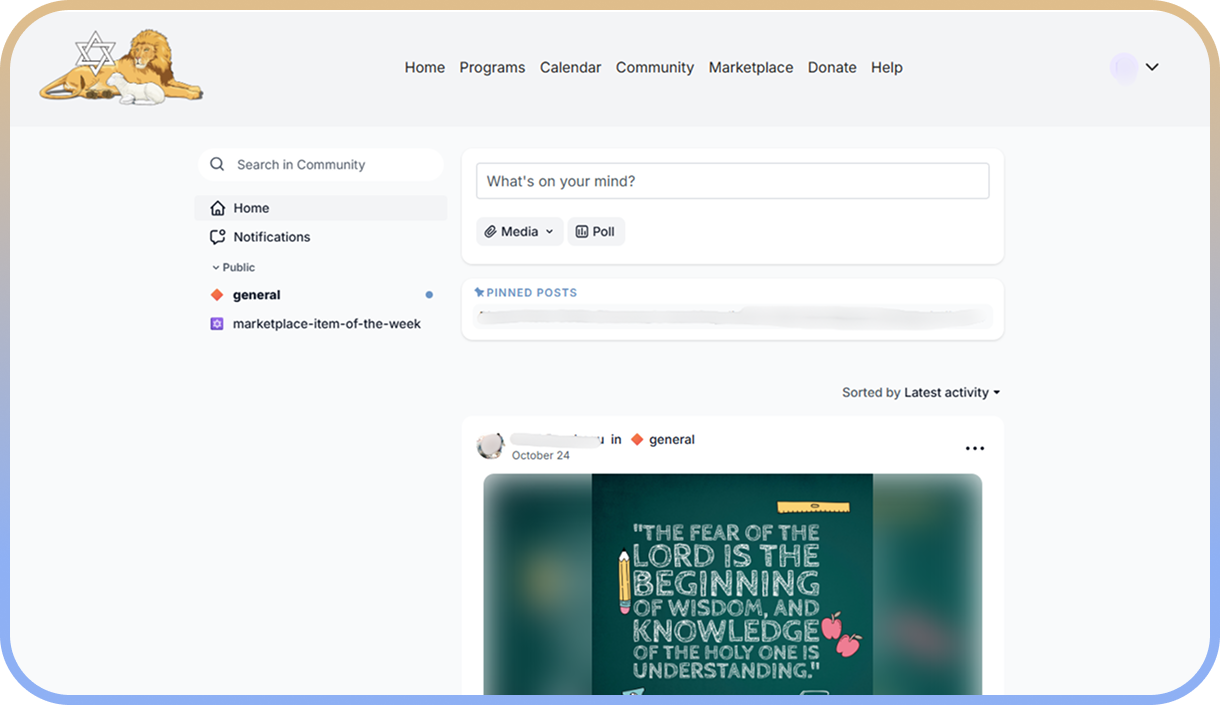The height and width of the screenshot is (705, 1220).
Task: Open the profile account dropdown at top right
Action: coord(1135,66)
